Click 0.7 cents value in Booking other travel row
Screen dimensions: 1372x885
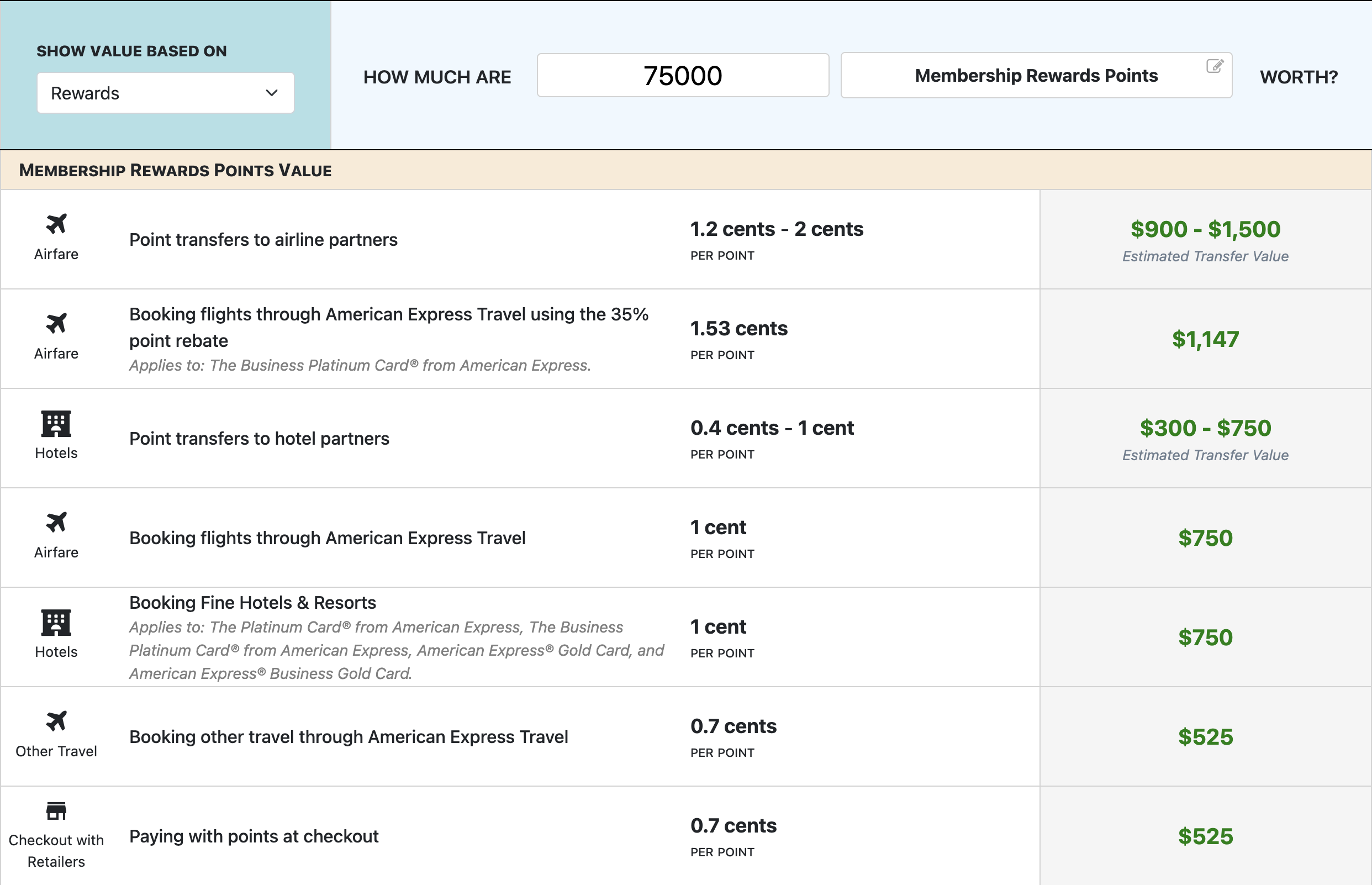pos(733,726)
